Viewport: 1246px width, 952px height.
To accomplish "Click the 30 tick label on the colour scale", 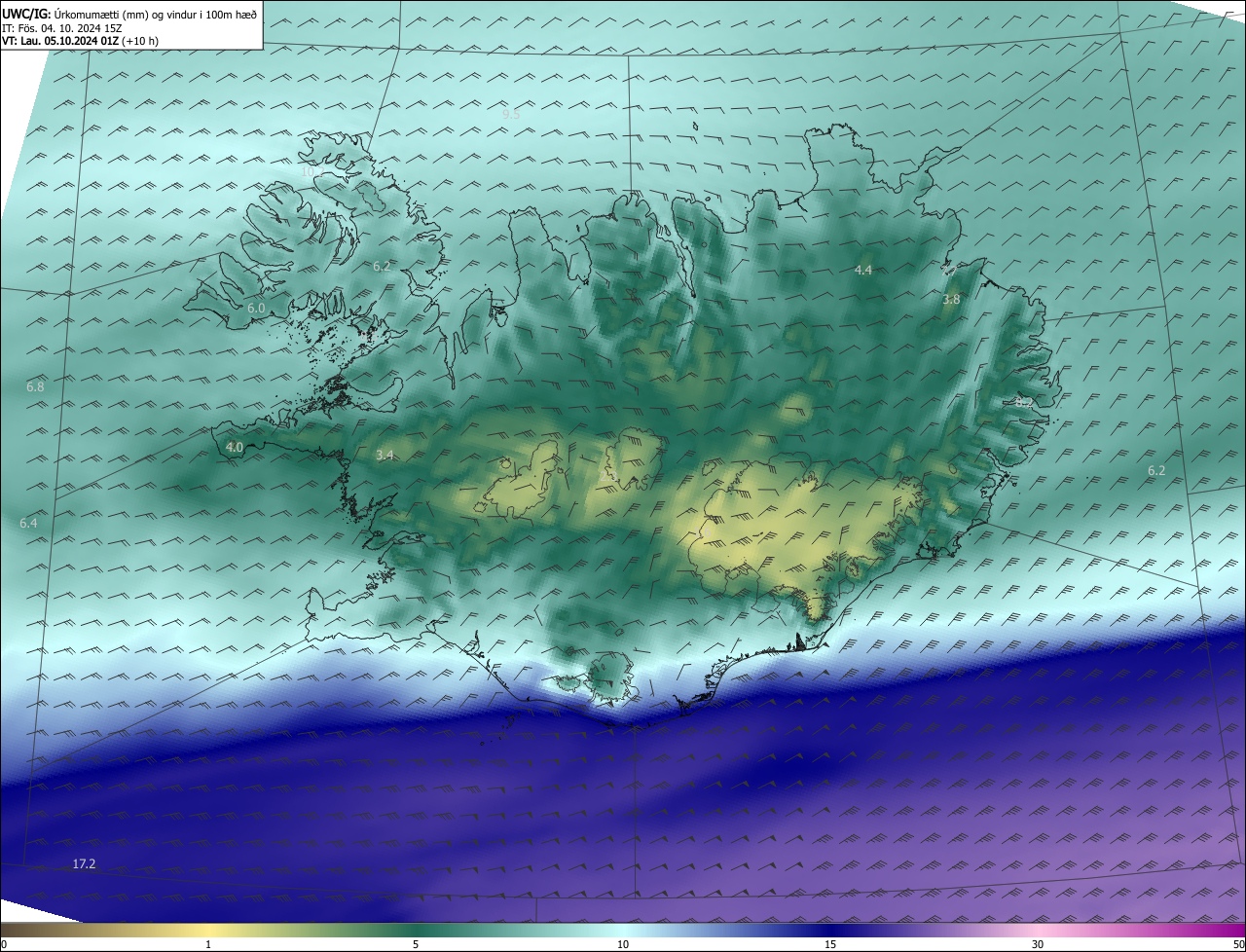I will point(1038,944).
